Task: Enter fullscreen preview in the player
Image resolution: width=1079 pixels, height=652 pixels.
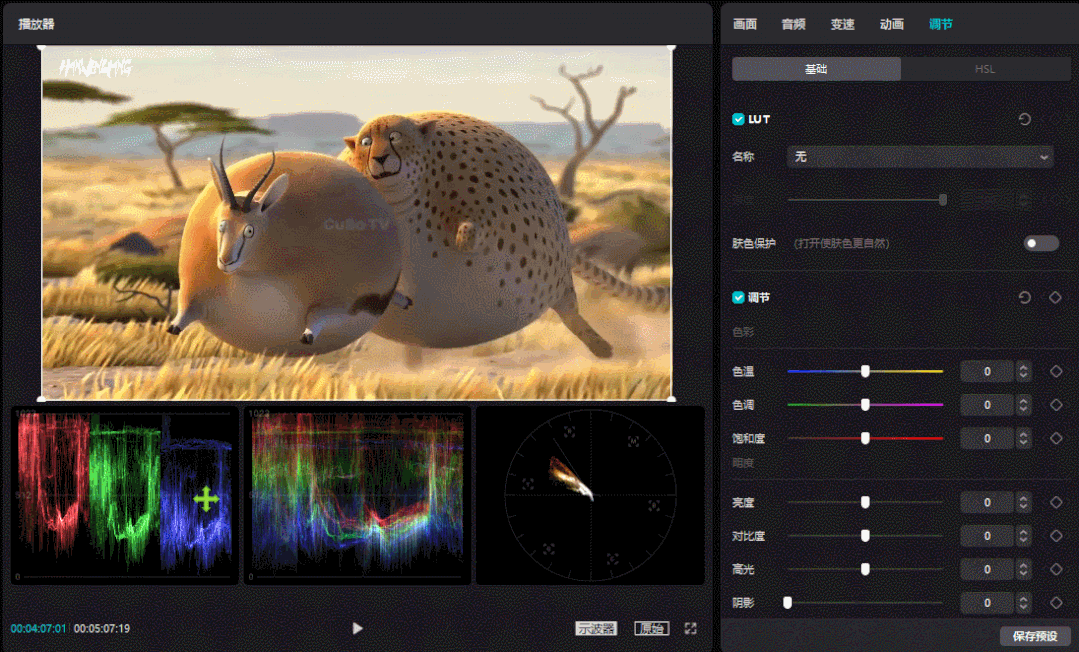Action: [690, 628]
